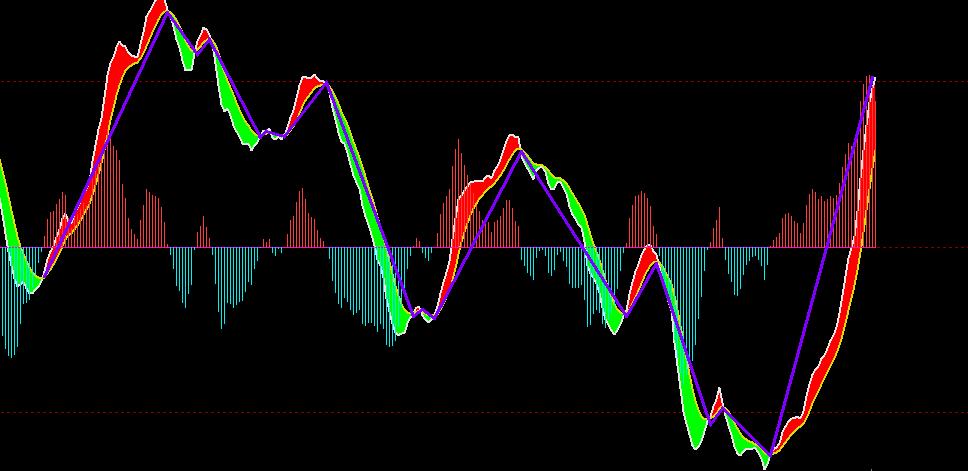This screenshot has height=471, width=968.
Task: Select the long purple segment of the final rally
Action: [823, 262]
